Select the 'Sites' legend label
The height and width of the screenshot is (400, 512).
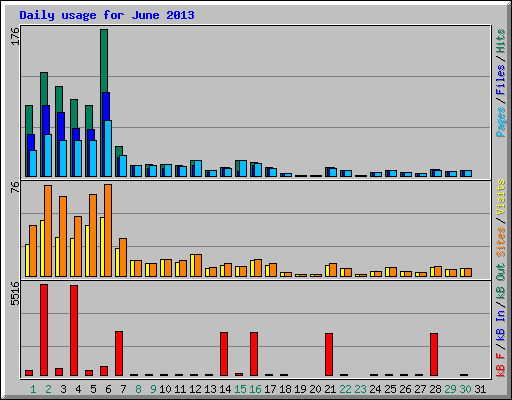pyautogui.click(x=501, y=242)
